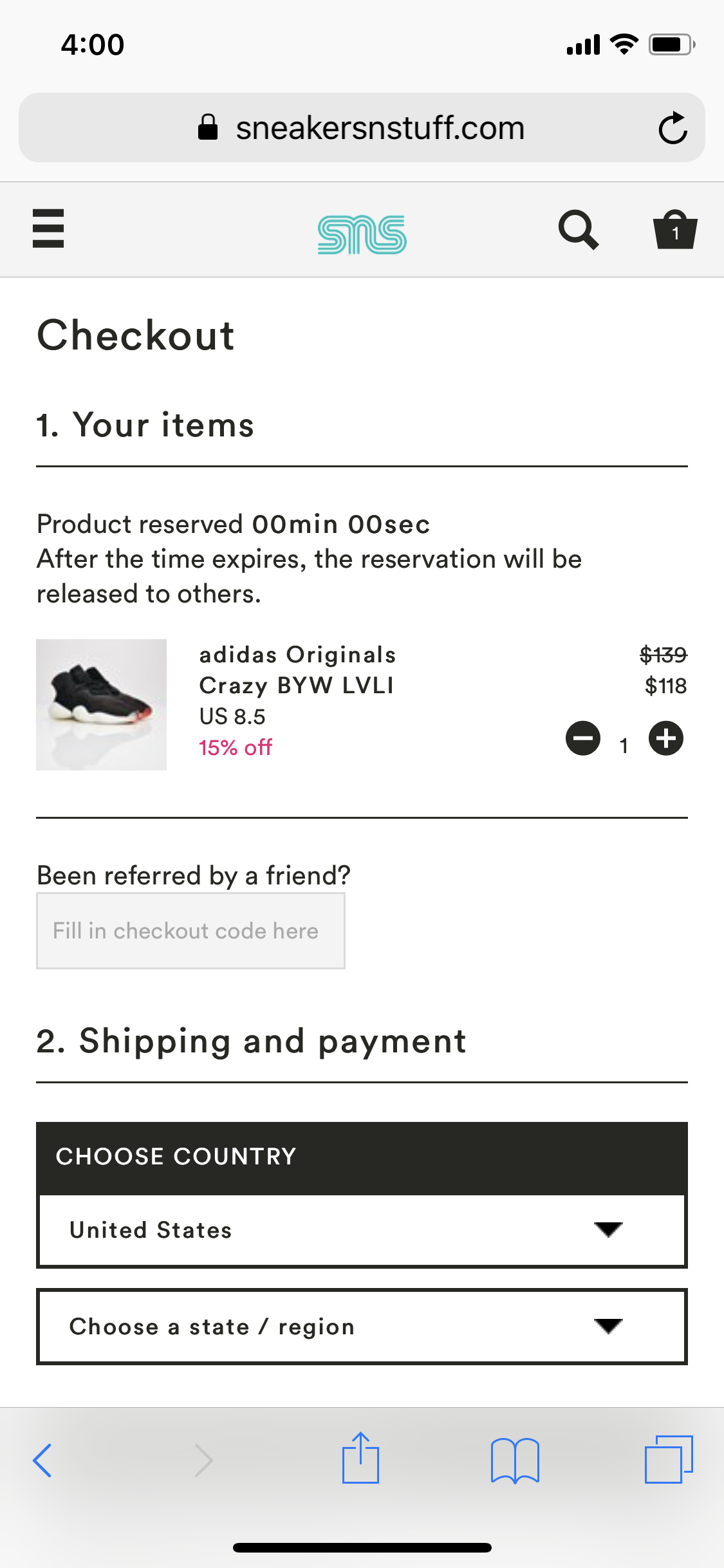Tap the Shipping and payment heading

251,1041
